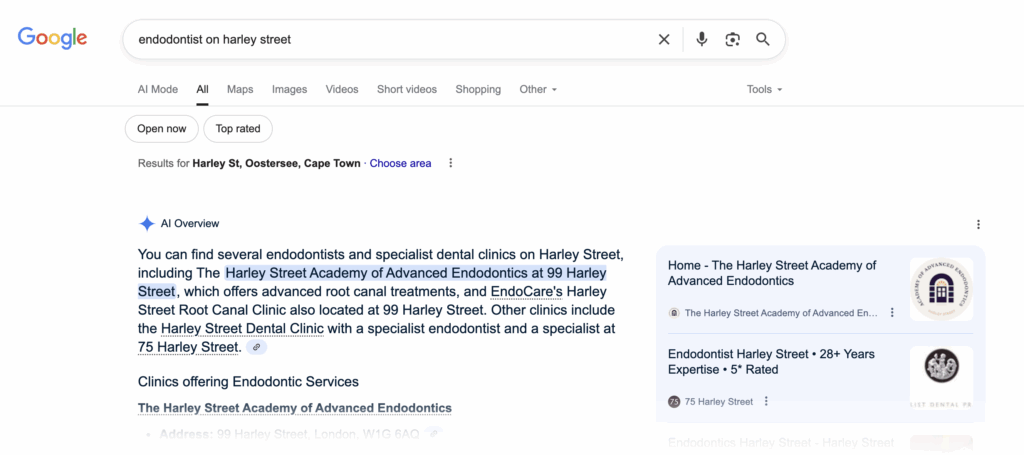Click the link chip icon after 75 Harley Street

[x=257, y=347]
